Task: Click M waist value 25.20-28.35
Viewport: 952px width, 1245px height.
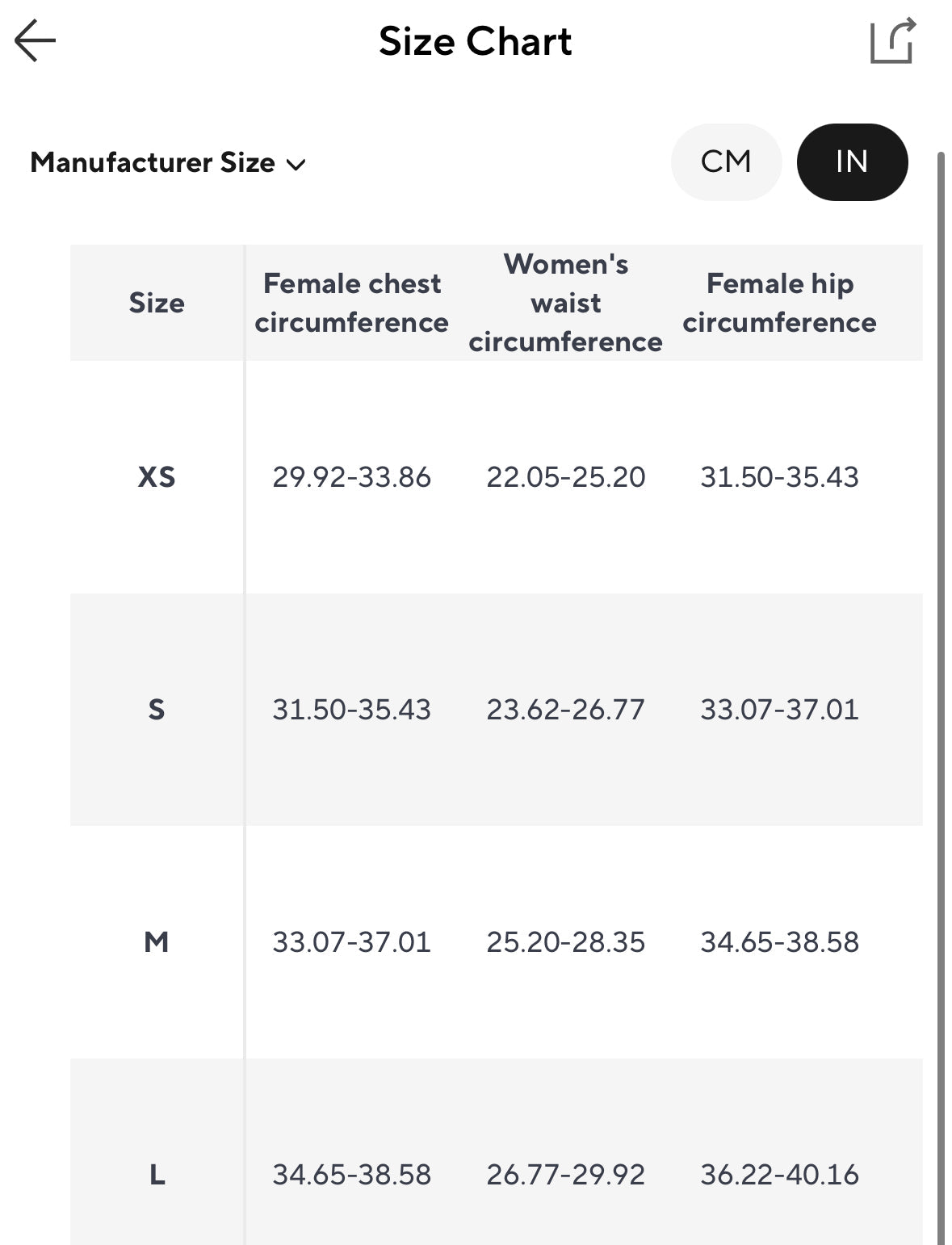Action: click(565, 941)
